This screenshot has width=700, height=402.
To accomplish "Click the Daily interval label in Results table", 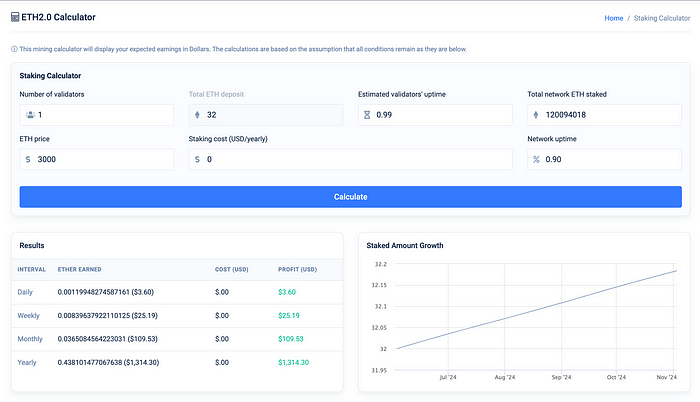I will tap(25, 291).
